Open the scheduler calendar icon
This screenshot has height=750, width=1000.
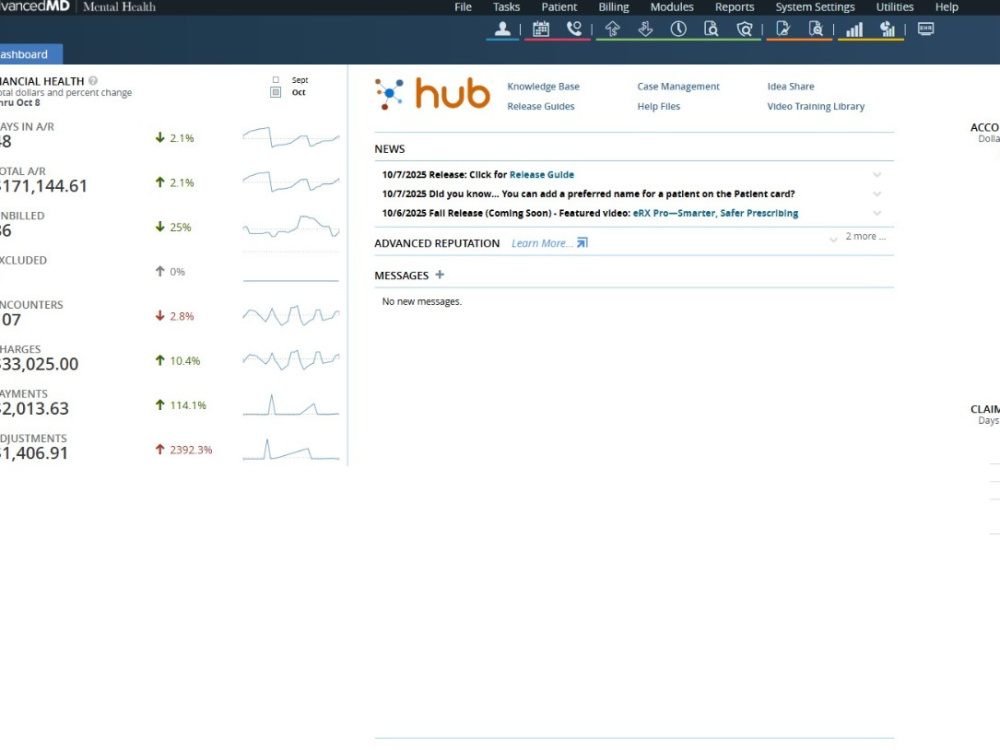tap(541, 29)
